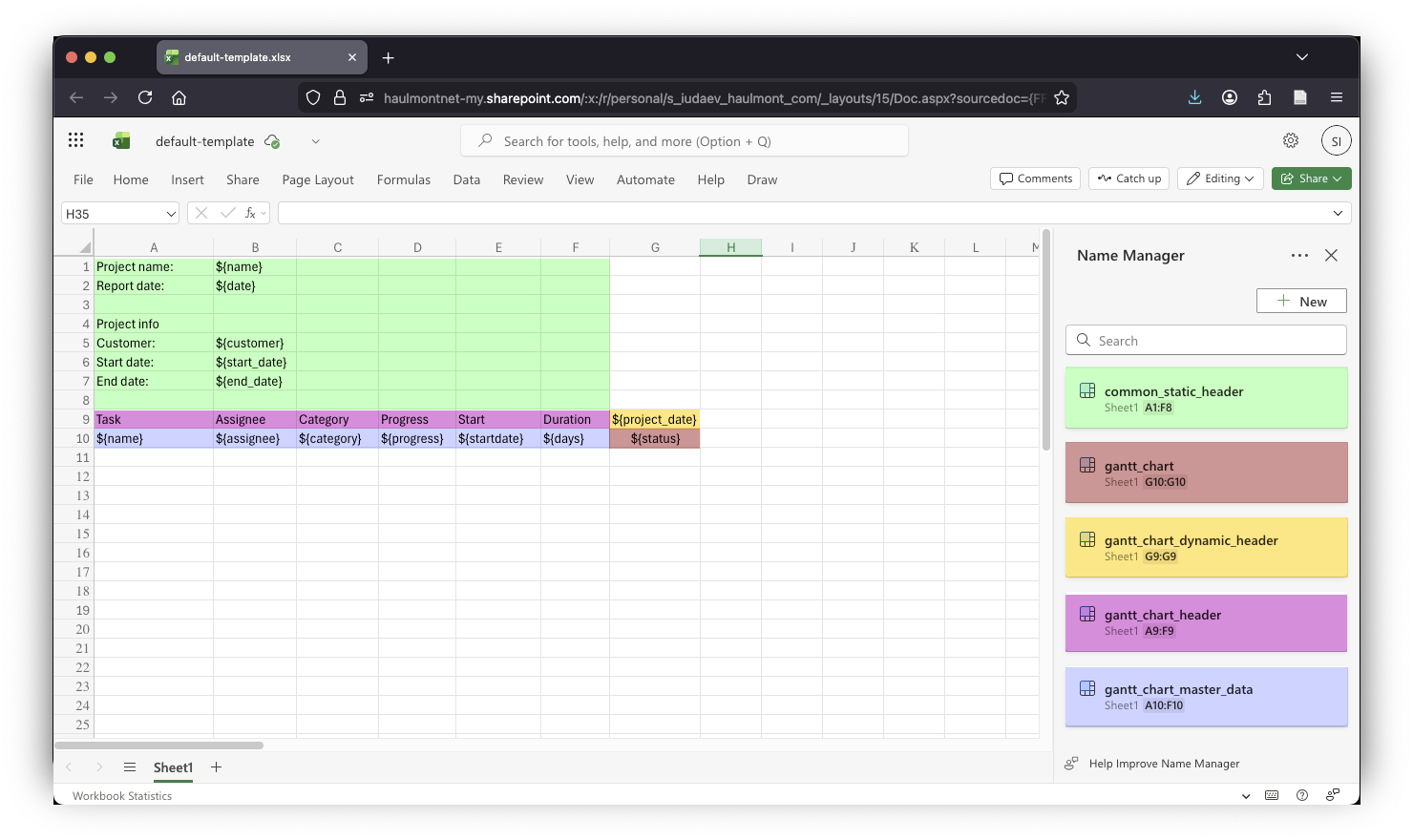Open the Formulas ribbon tab

pyautogui.click(x=403, y=179)
